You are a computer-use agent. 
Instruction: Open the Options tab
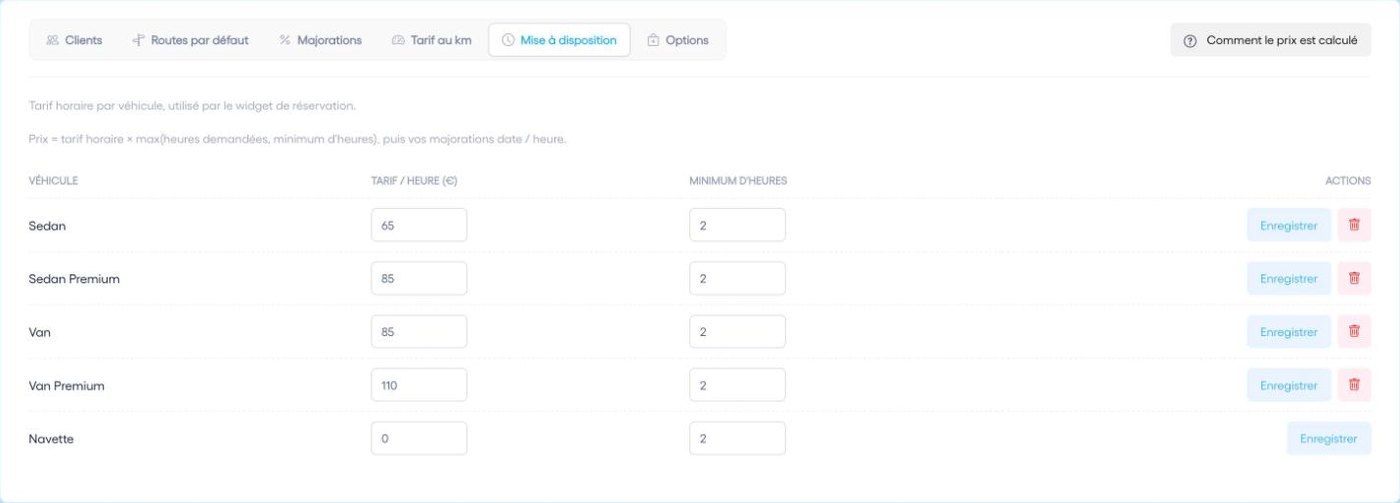click(677, 40)
